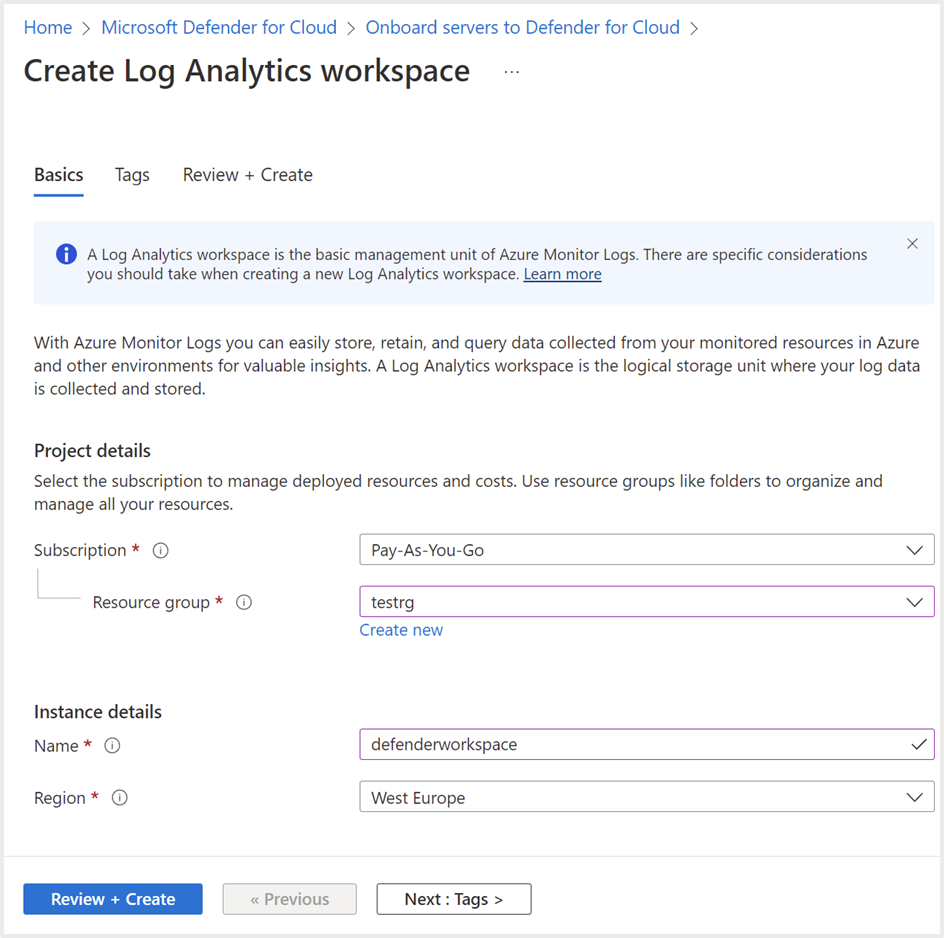Click the Next : Tags button
The height and width of the screenshot is (938, 944).
[454, 899]
